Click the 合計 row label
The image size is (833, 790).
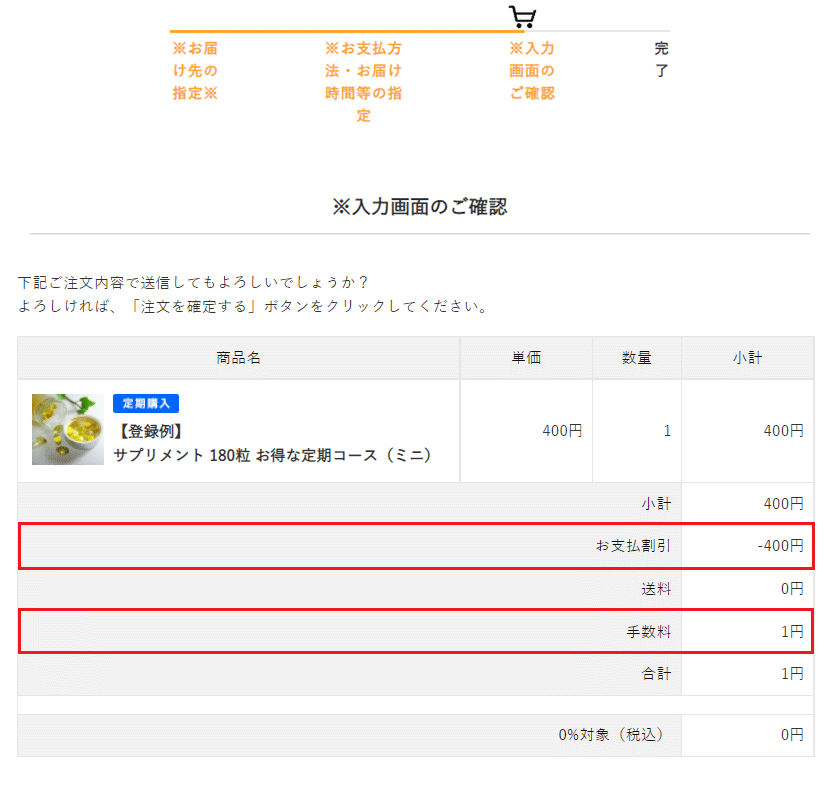pyautogui.click(x=656, y=674)
